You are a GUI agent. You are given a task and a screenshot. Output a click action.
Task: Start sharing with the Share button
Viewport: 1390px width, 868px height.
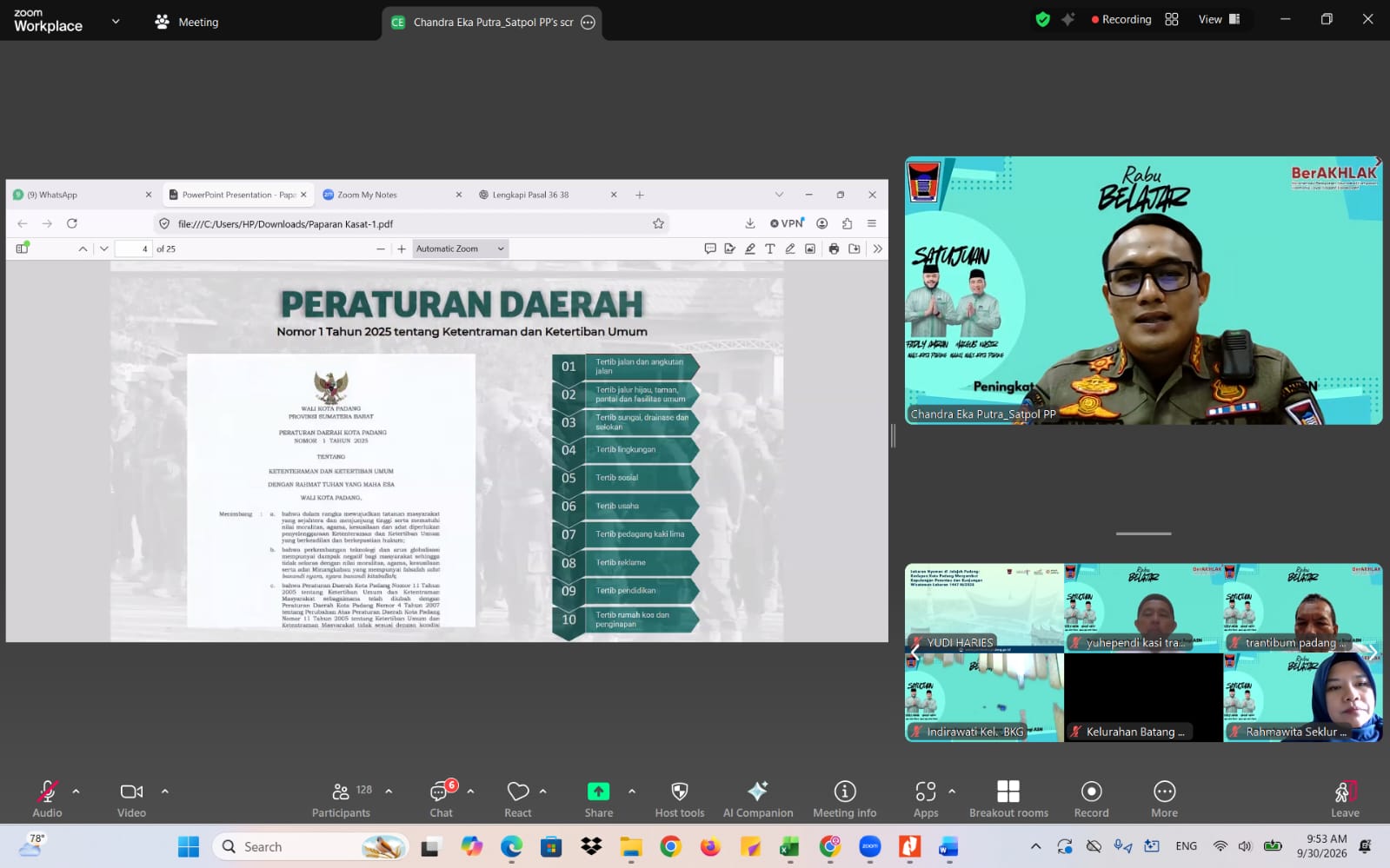(598, 798)
